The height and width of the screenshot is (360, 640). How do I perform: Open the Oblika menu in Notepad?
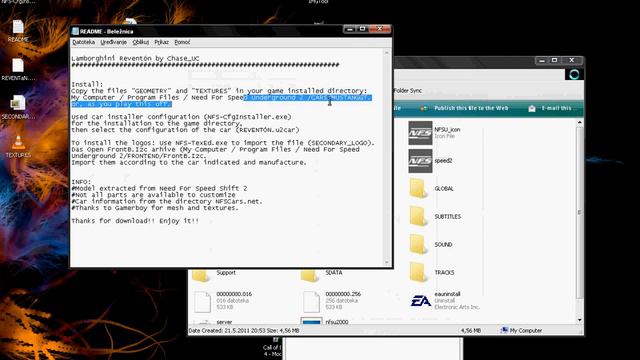point(140,42)
